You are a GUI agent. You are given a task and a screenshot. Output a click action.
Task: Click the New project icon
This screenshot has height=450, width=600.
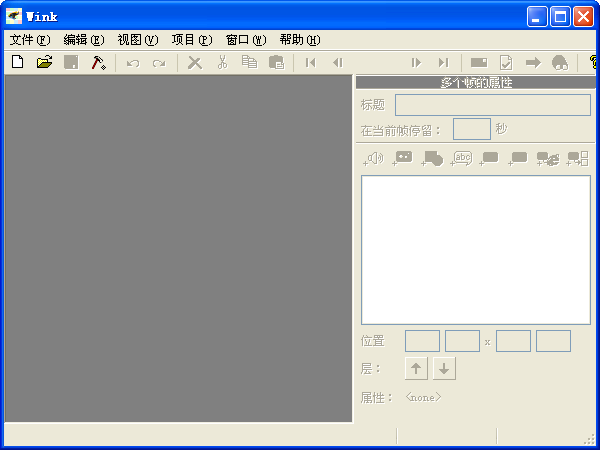pos(17,62)
